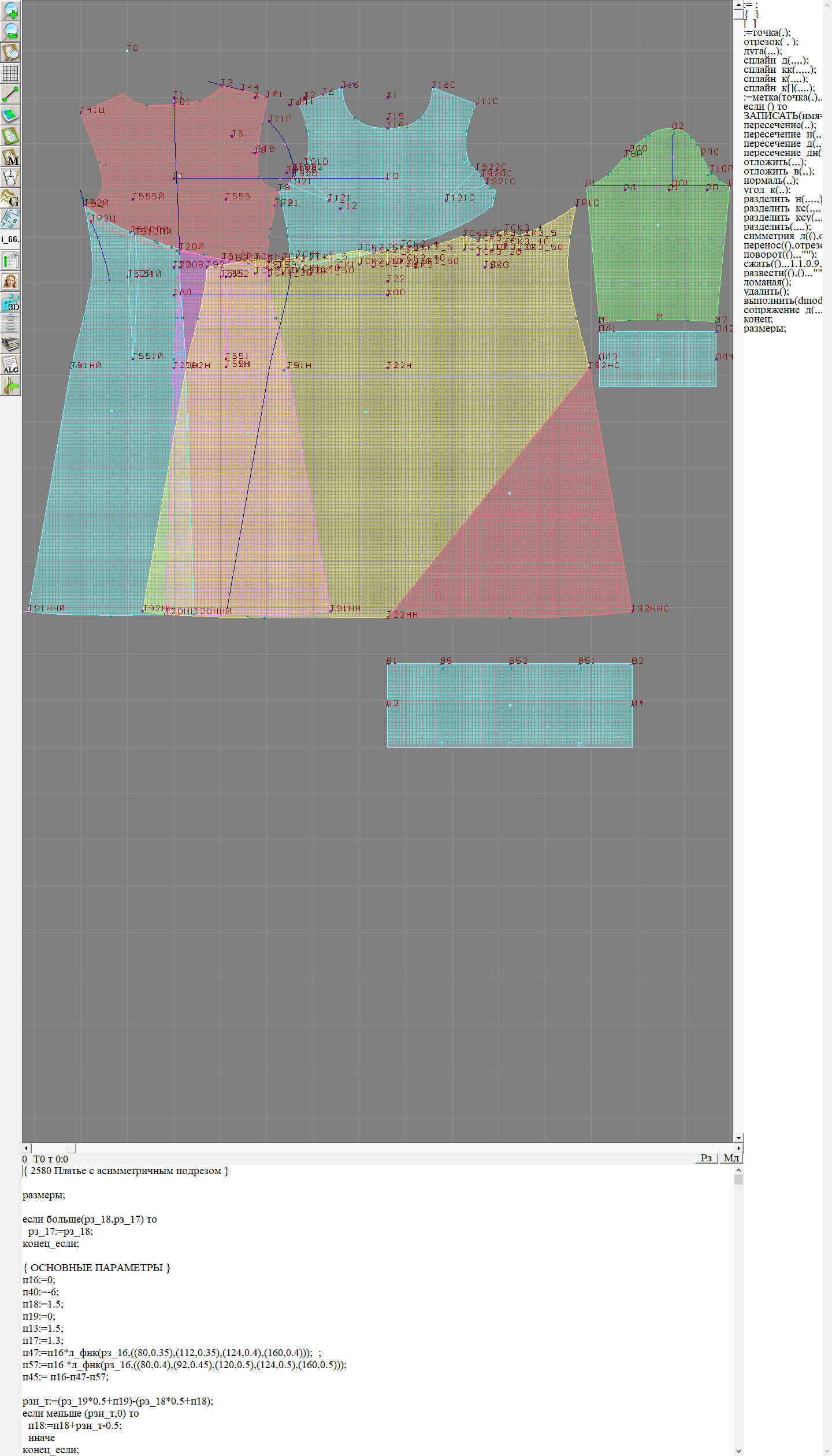832x1456 pixels.
Task: Toggle the grid display icon
Action: [10, 73]
